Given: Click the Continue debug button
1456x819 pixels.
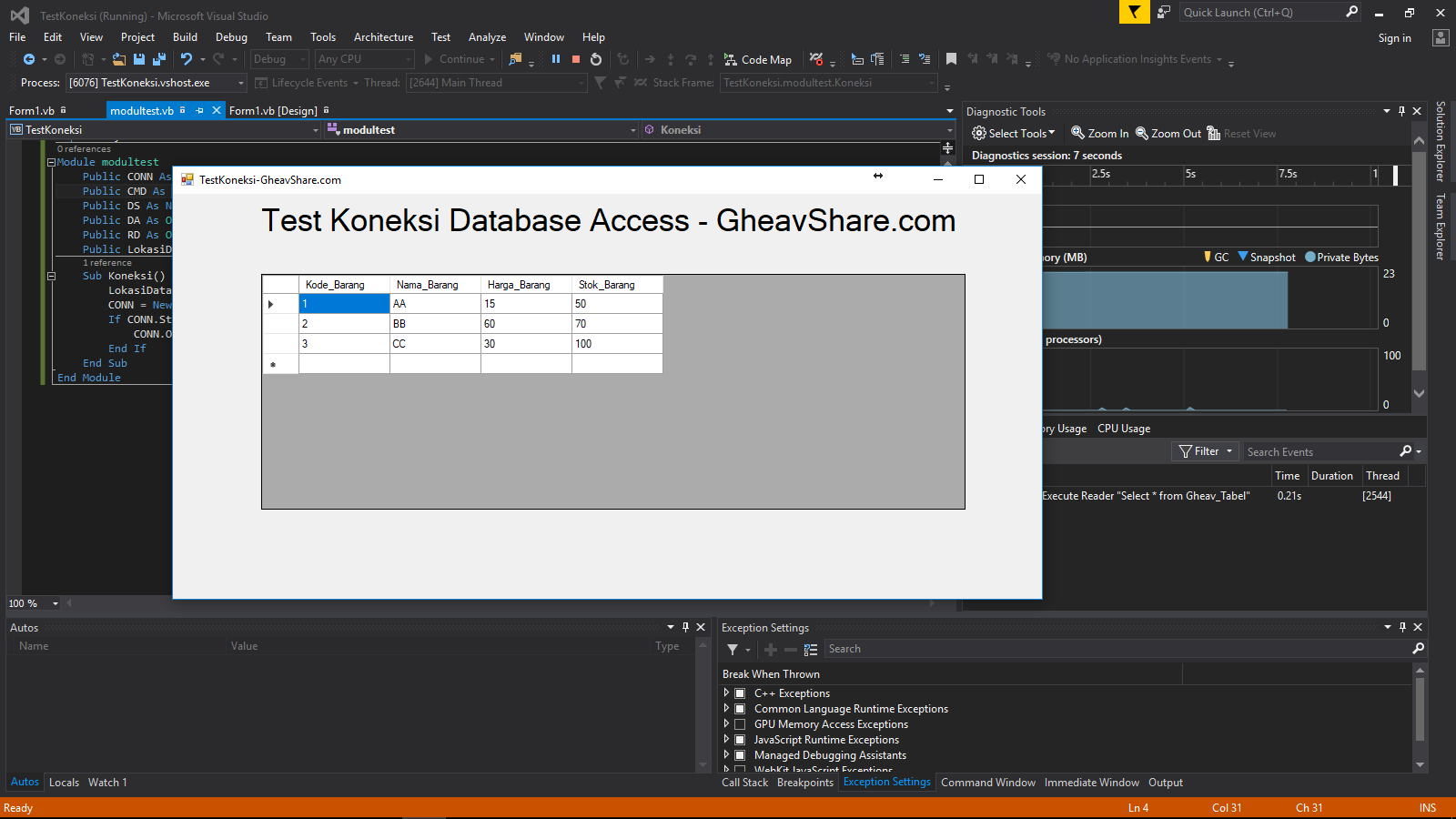Looking at the screenshot, I should [458, 59].
